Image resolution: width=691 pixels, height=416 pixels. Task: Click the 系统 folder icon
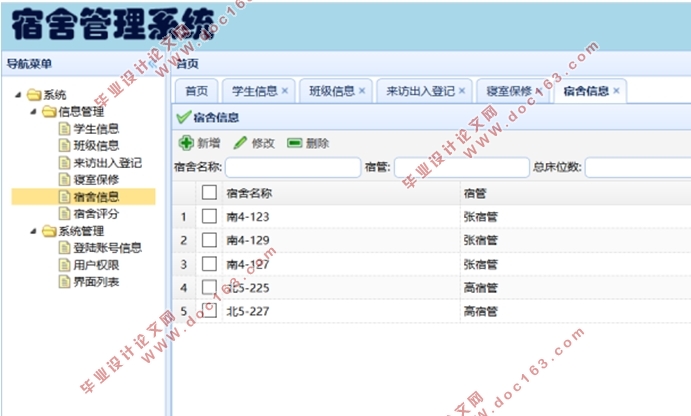click(x=34, y=95)
